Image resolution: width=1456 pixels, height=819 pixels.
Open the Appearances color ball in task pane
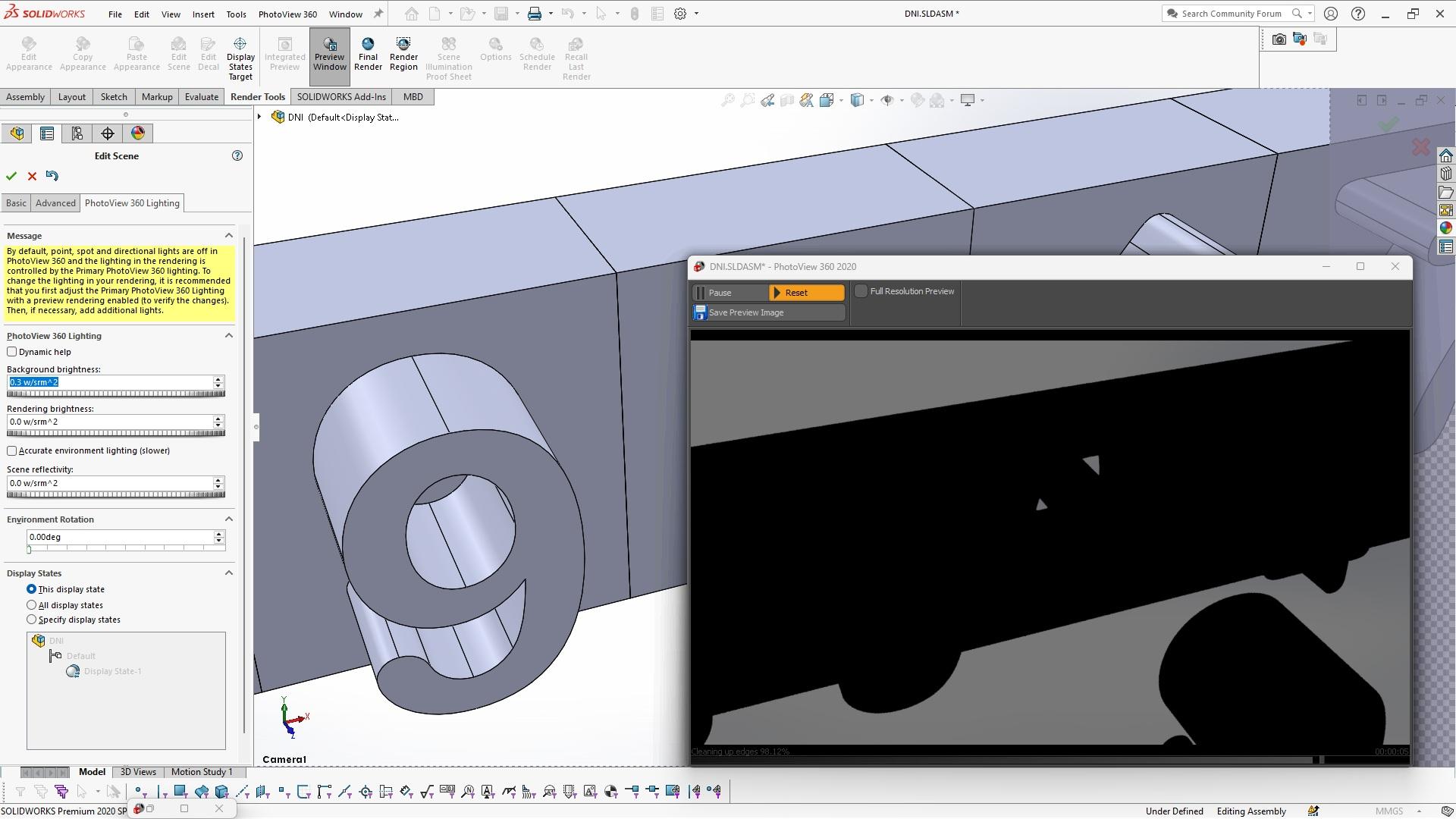tap(1446, 228)
